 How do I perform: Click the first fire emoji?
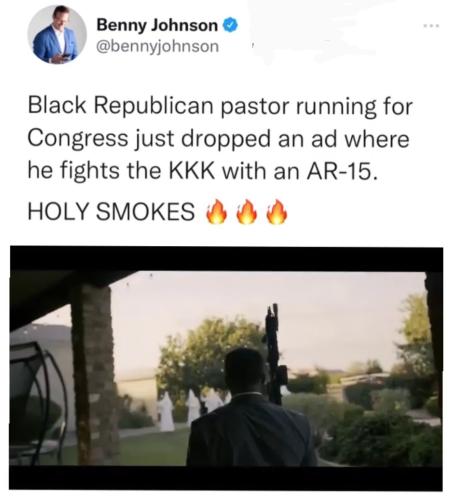coord(217,211)
